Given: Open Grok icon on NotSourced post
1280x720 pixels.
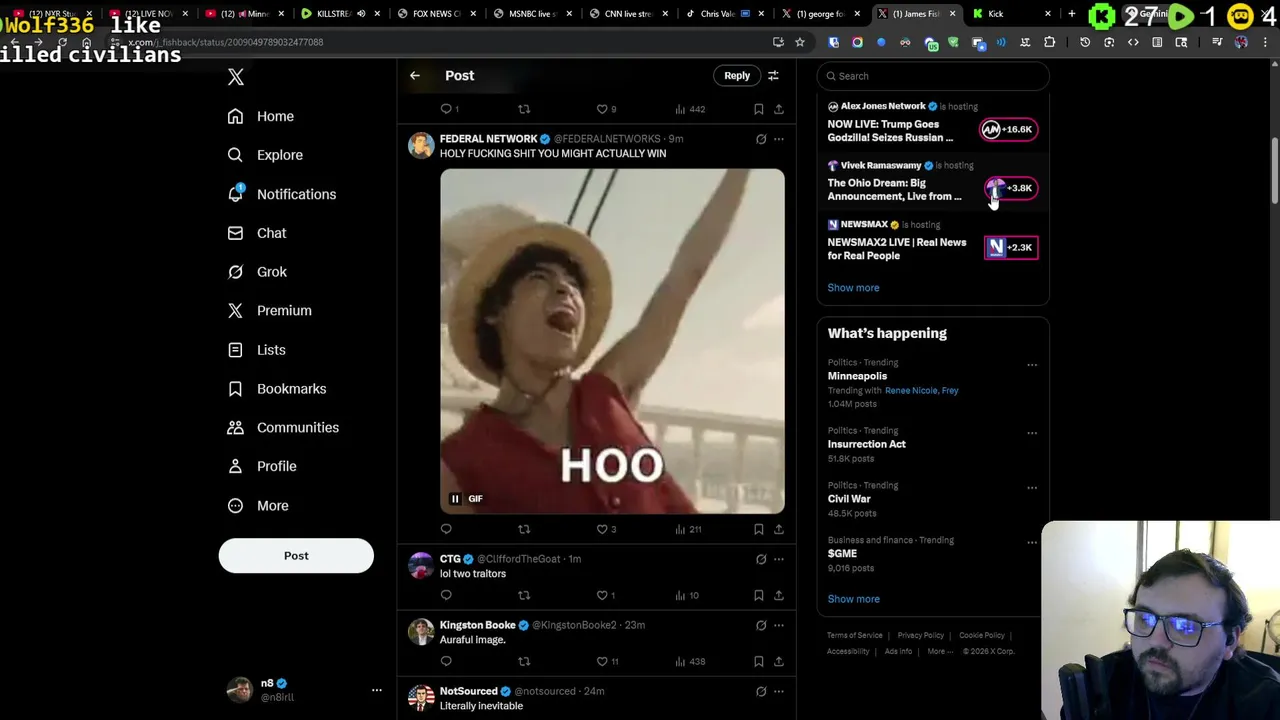Looking at the screenshot, I should click(761, 691).
